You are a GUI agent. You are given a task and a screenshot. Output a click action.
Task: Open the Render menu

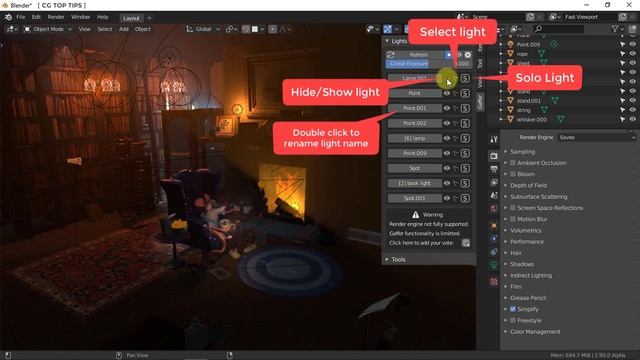(x=56, y=17)
